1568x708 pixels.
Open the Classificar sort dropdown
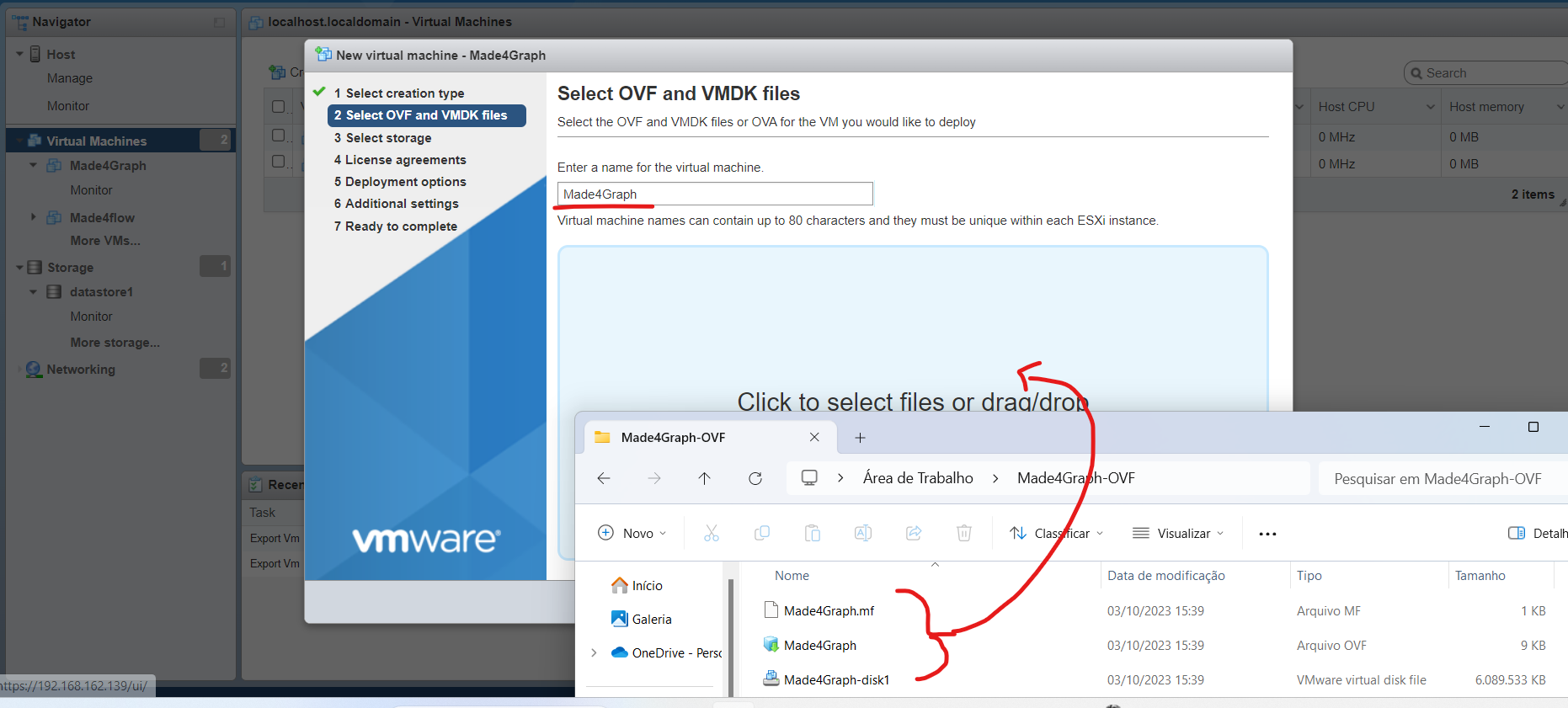tap(1057, 534)
